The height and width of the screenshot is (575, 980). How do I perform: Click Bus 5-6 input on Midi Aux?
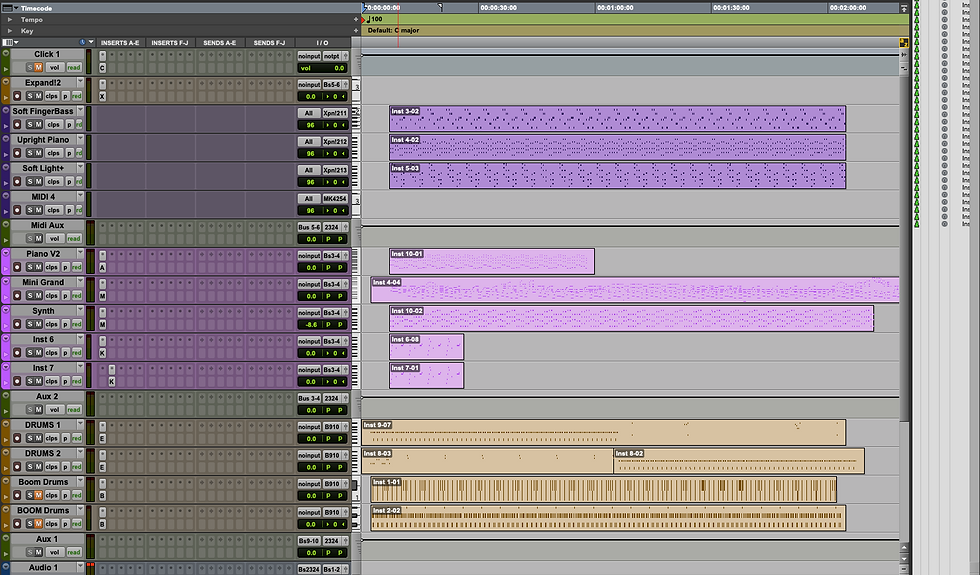[x=309, y=228]
